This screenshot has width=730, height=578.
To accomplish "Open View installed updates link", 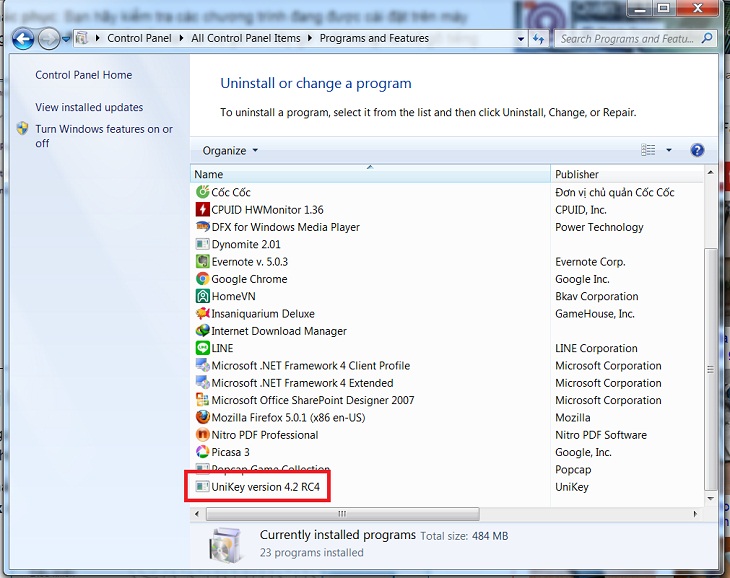I will tap(89, 107).
